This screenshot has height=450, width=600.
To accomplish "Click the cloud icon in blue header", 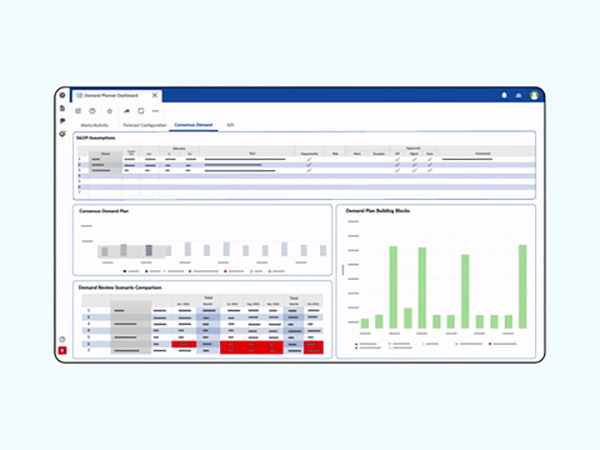I will click(x=518, y=95).
